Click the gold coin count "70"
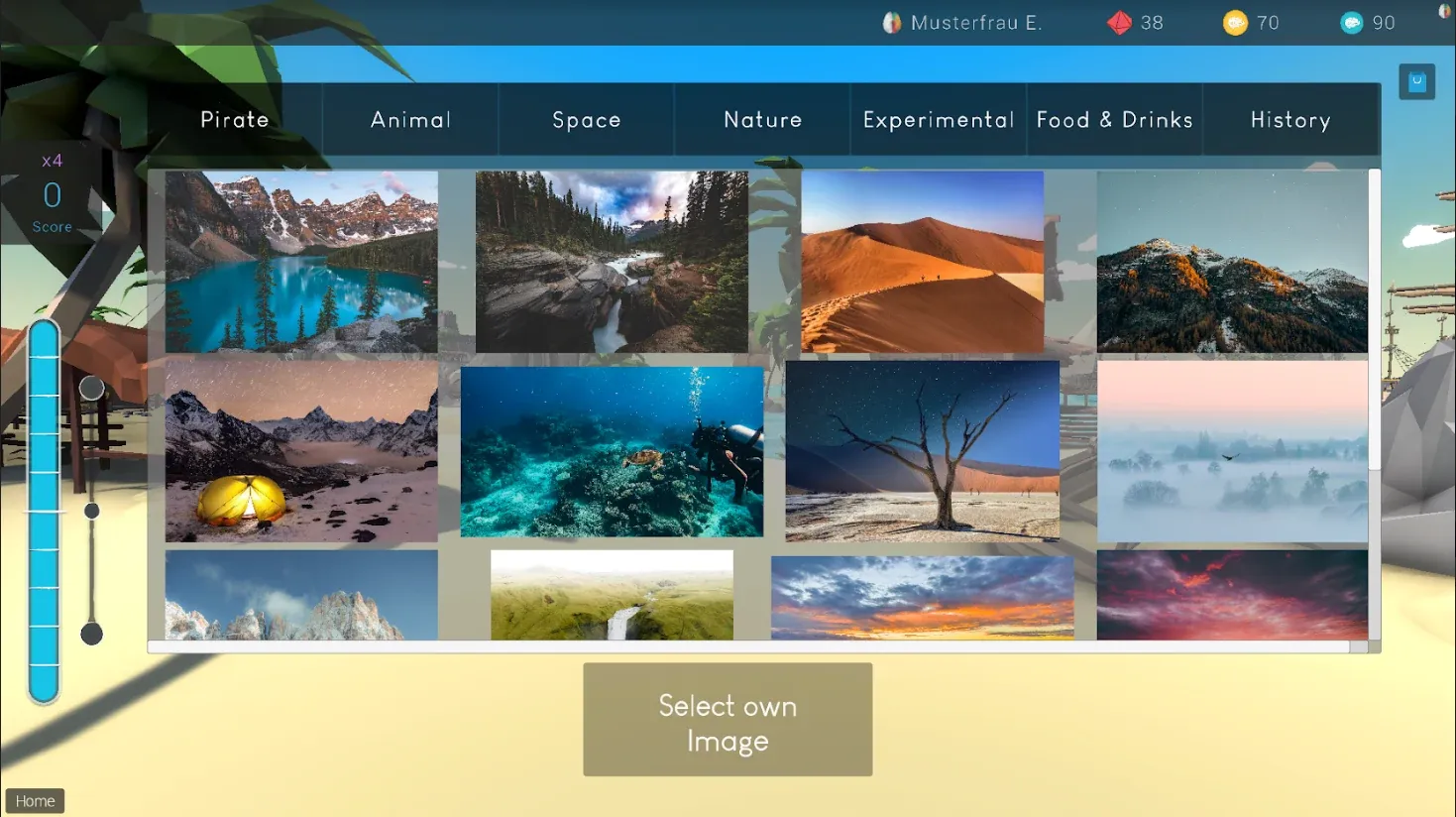This screenshot has height=817, width=1456. [x=1268, y=23]
